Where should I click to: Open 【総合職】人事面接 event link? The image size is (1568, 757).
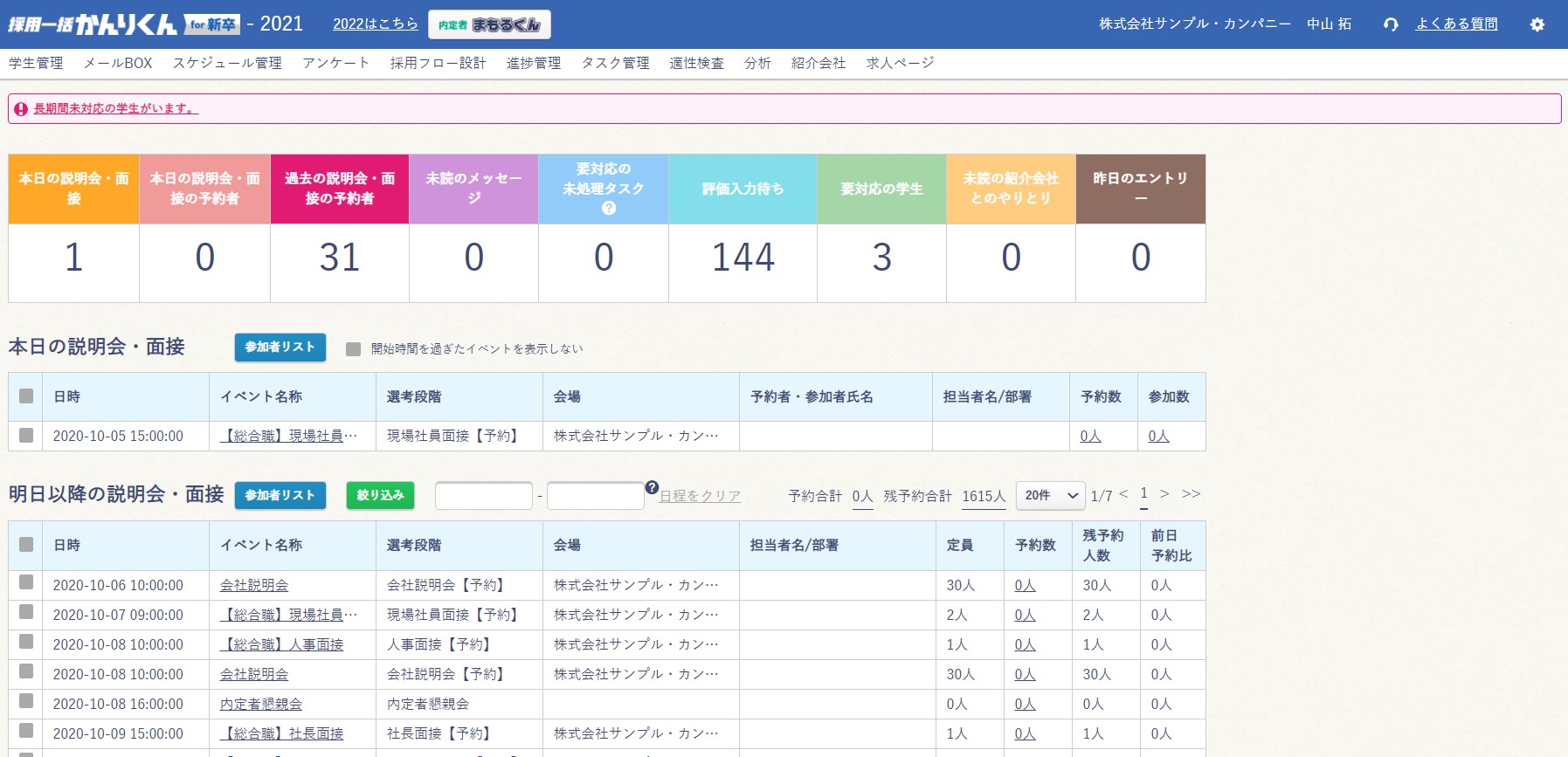[x=281, y=644]
